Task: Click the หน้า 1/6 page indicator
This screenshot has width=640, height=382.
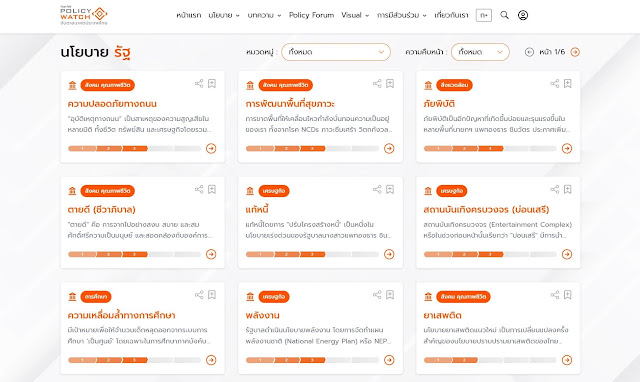Action: point(552,52)
